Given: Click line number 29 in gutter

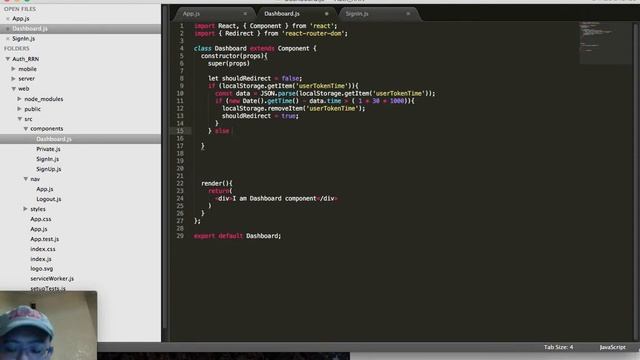Looking at the screenshot, I should 180,236.
